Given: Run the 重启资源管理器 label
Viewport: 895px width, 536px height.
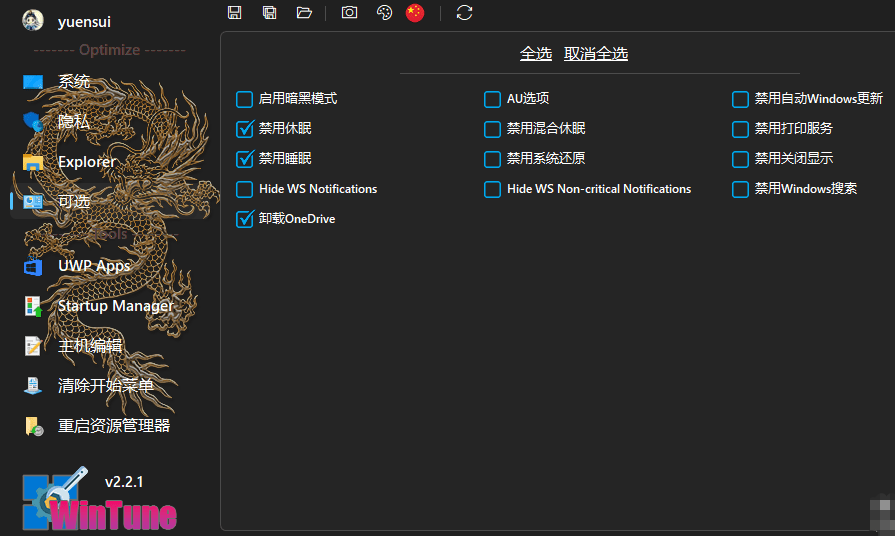Looking at the screenshot, I should click(114, 426).
